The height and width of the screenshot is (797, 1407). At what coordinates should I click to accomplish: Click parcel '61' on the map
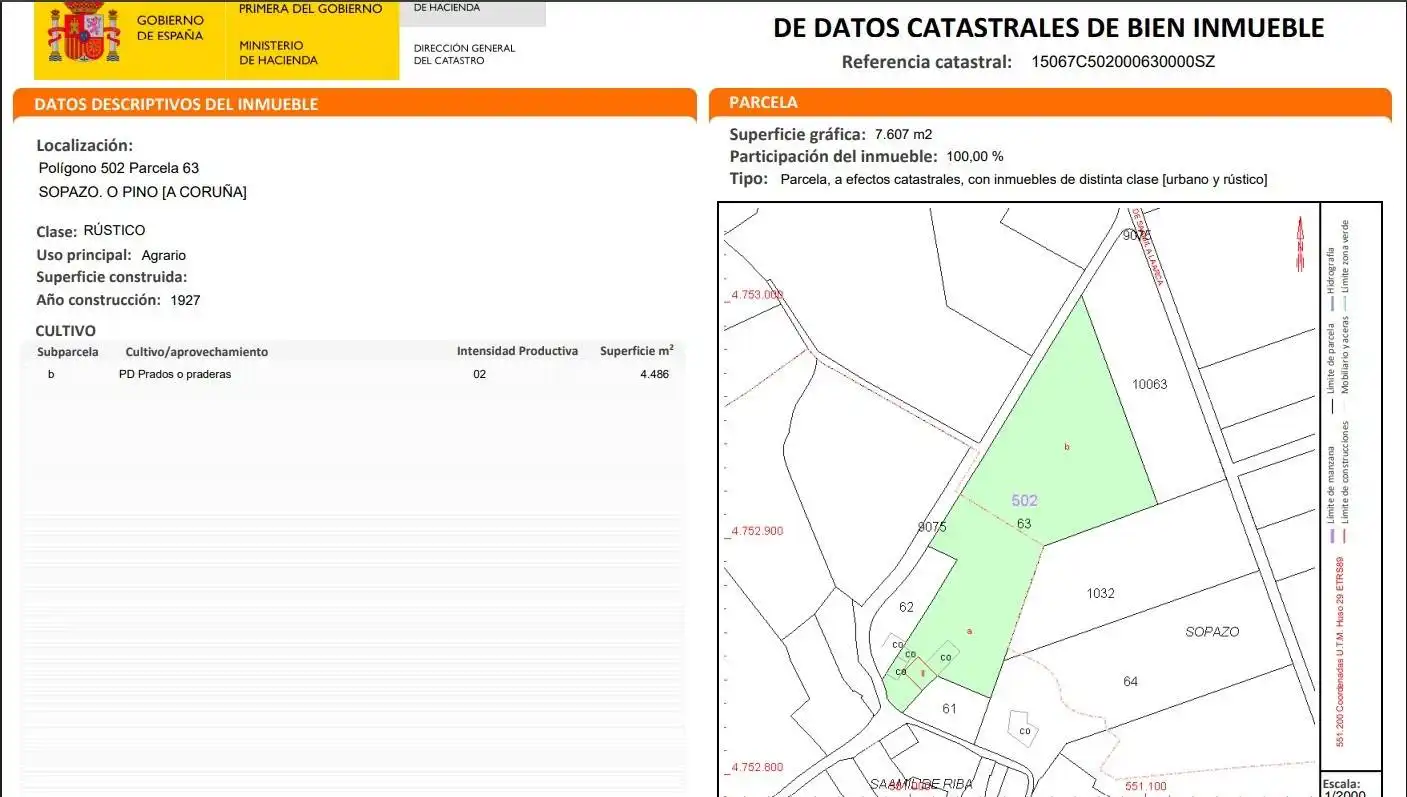click(949, 709)
